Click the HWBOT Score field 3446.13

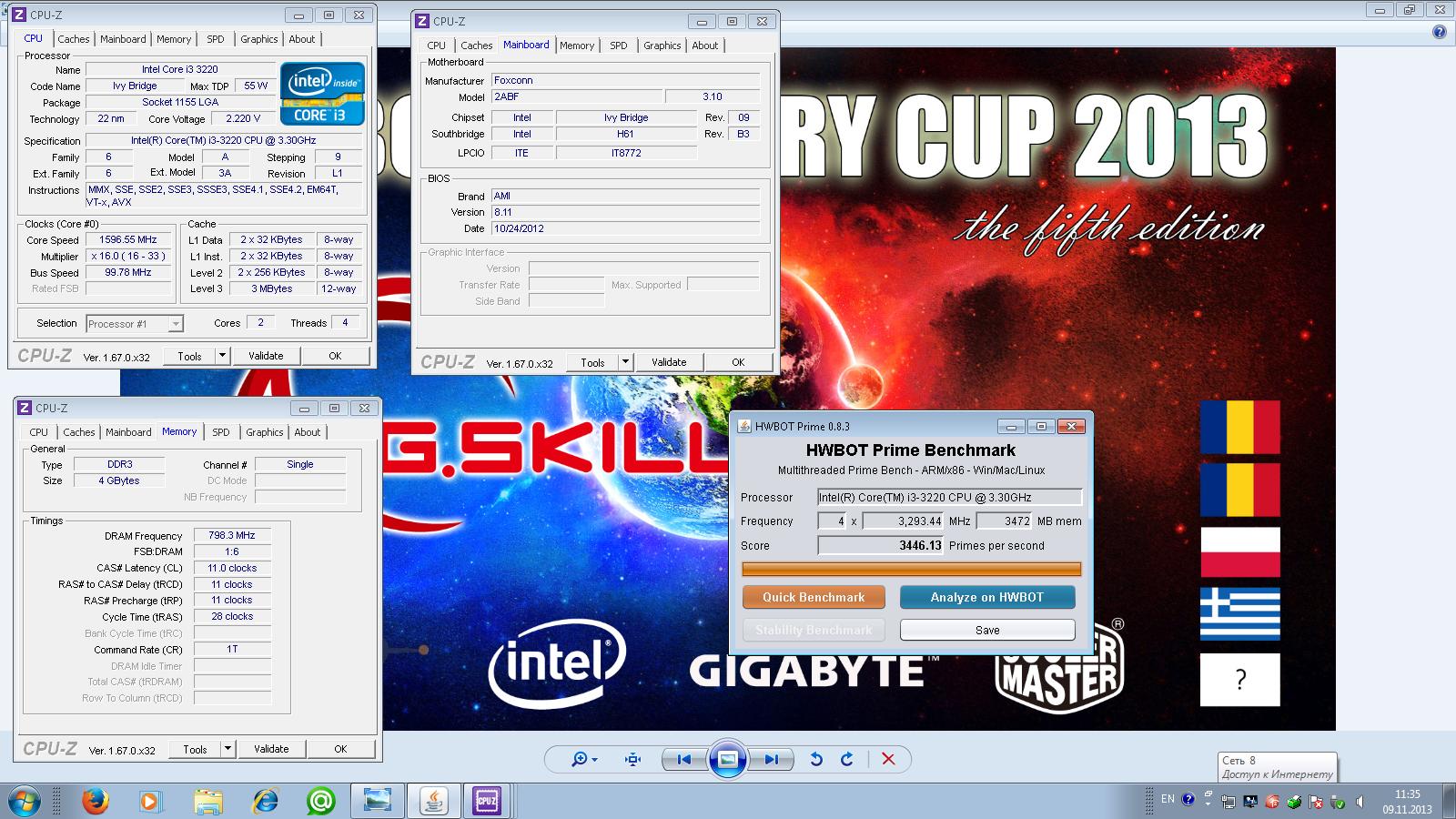(x=880, y=545)
